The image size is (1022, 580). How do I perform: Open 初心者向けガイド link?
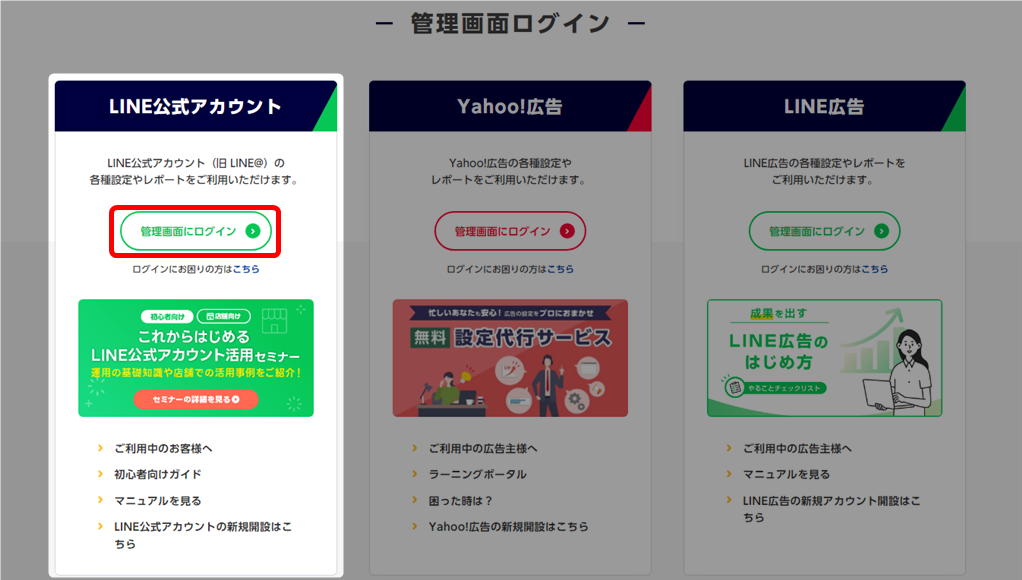(158, 474)
